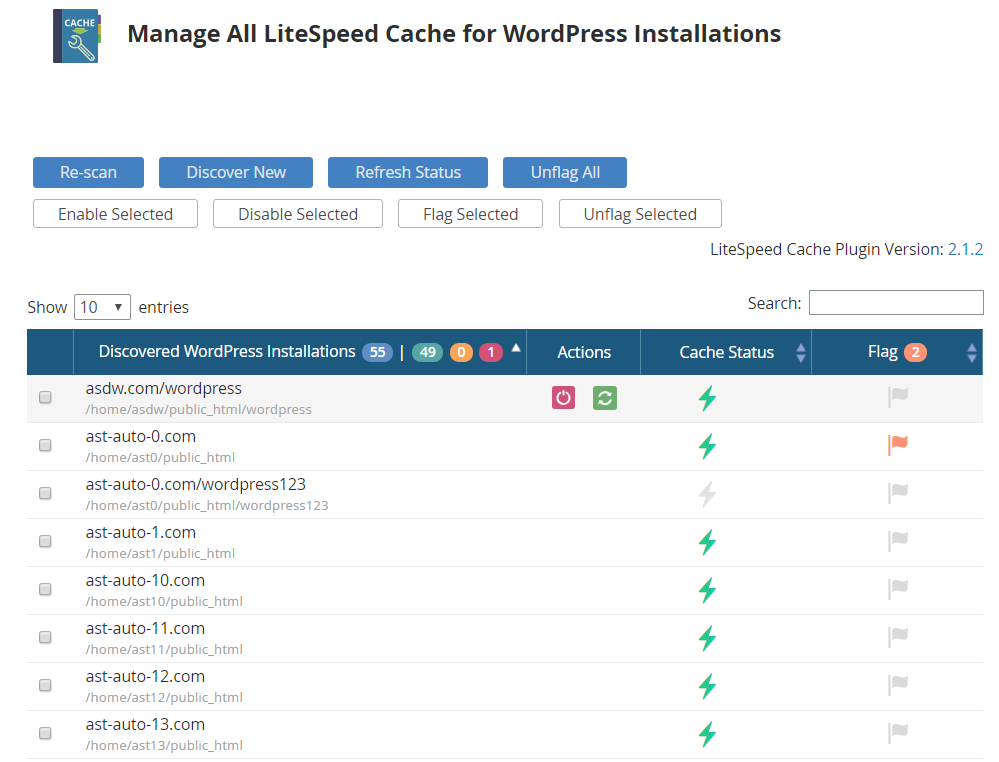999x762 pixels.
Task: Click cache status bolt for ast-auto-13.com
Action: tap(707, 734)
